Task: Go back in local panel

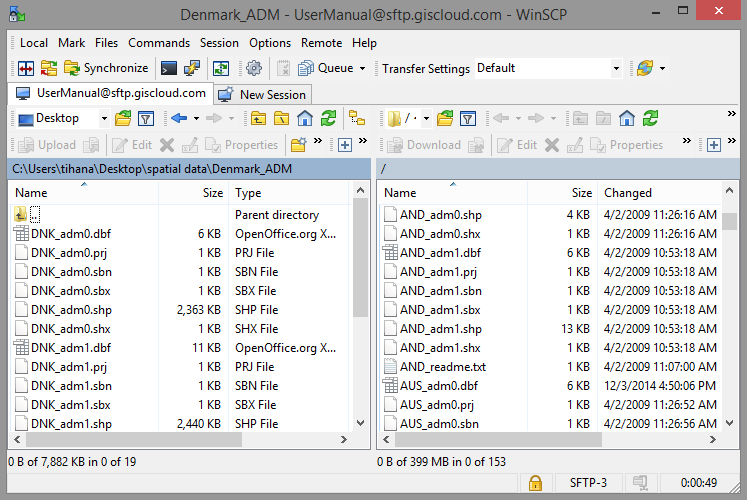Action: 179,119
